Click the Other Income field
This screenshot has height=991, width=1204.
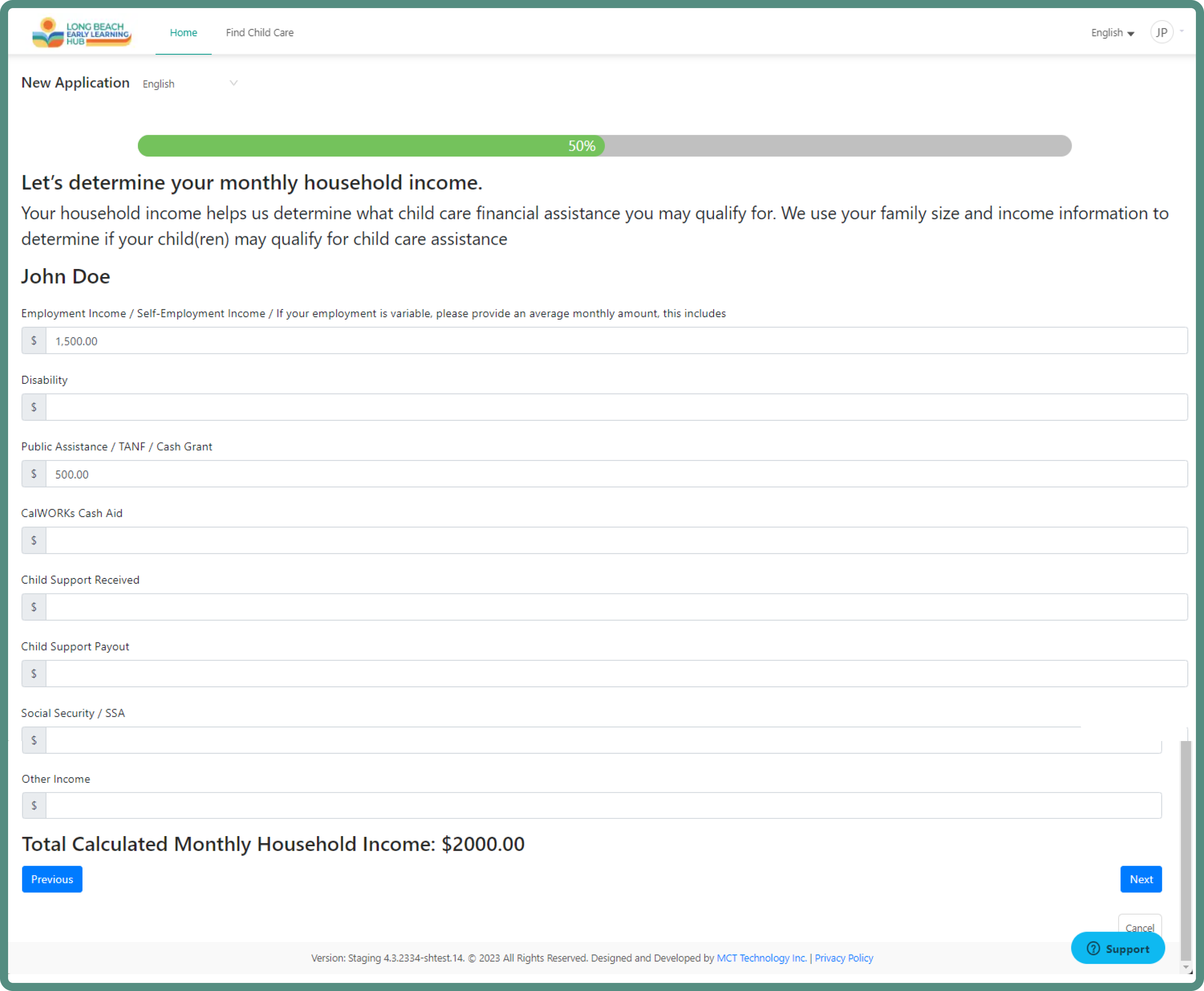604,805
